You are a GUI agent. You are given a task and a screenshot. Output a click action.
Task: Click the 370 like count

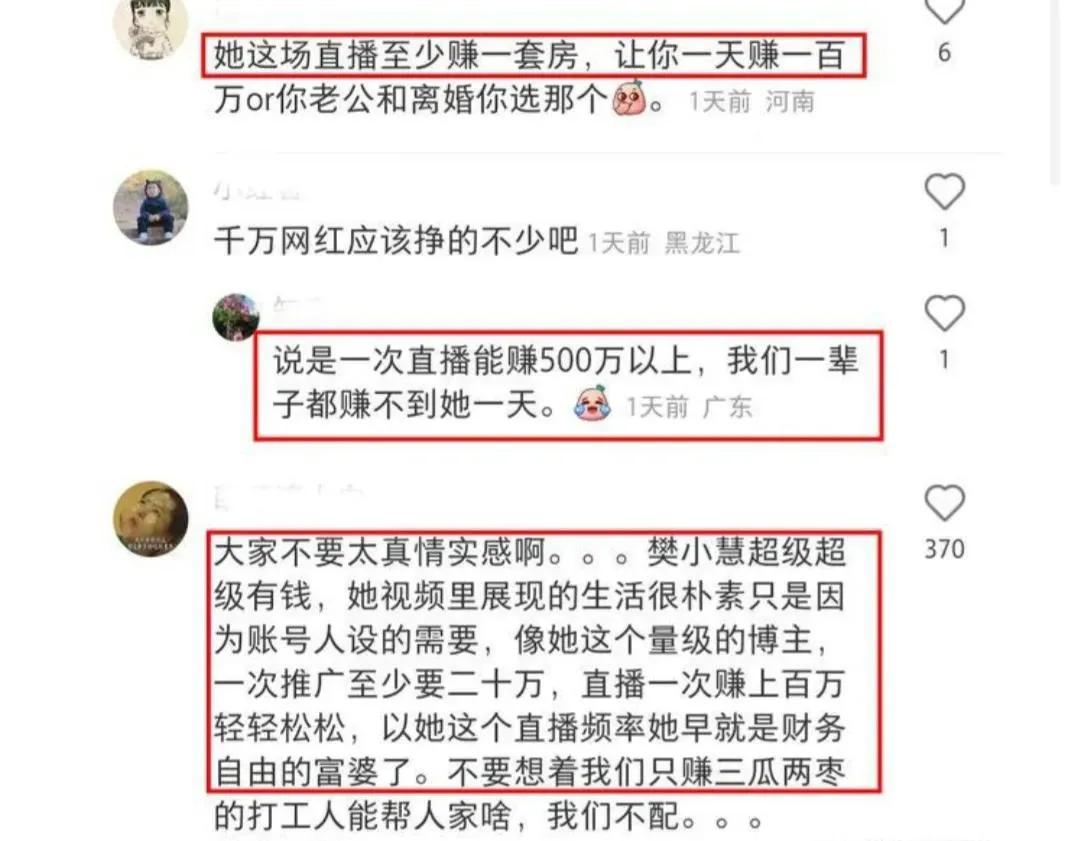(944, 549)
